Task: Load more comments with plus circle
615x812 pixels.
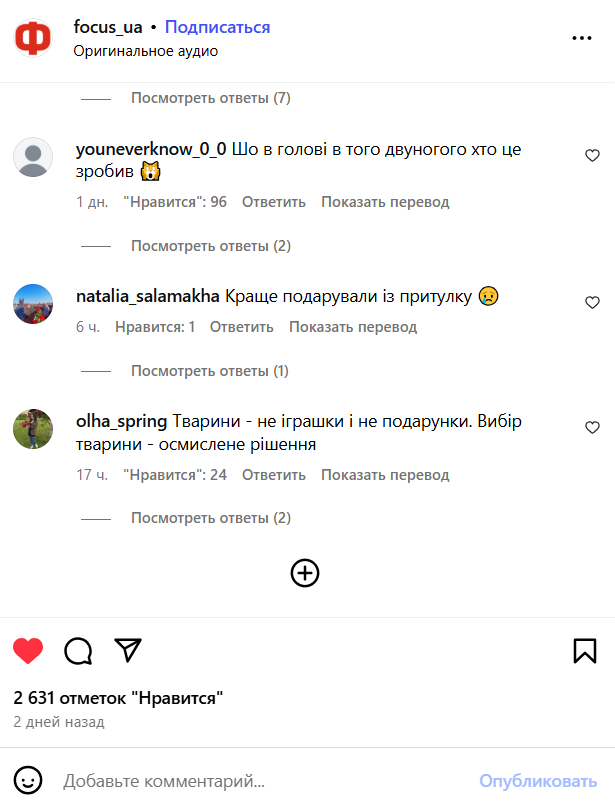Action: coord(305,572)
